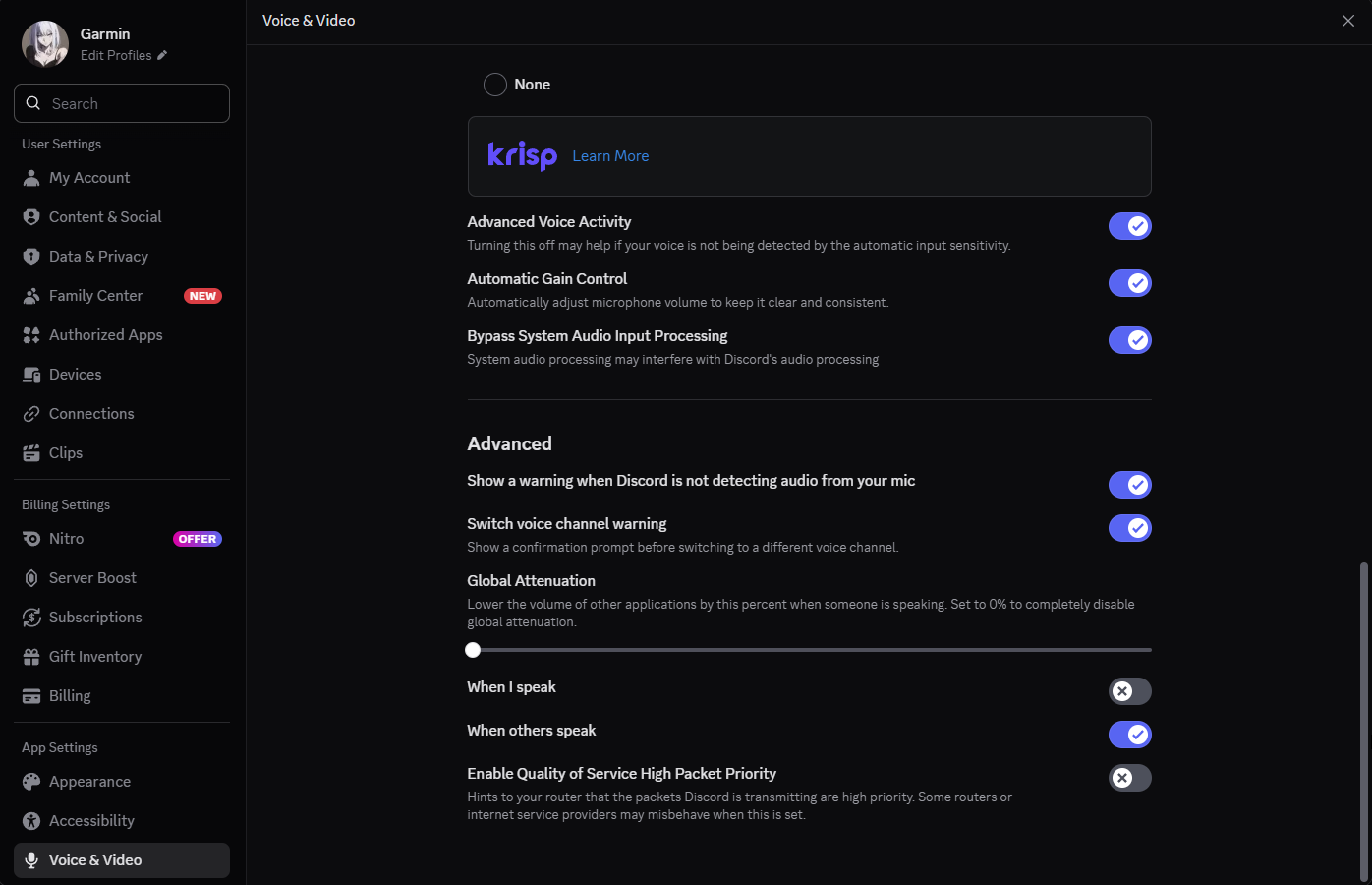Open the Accessibility settings page
Screen dimensions: 1372x885
click(91, 821)
